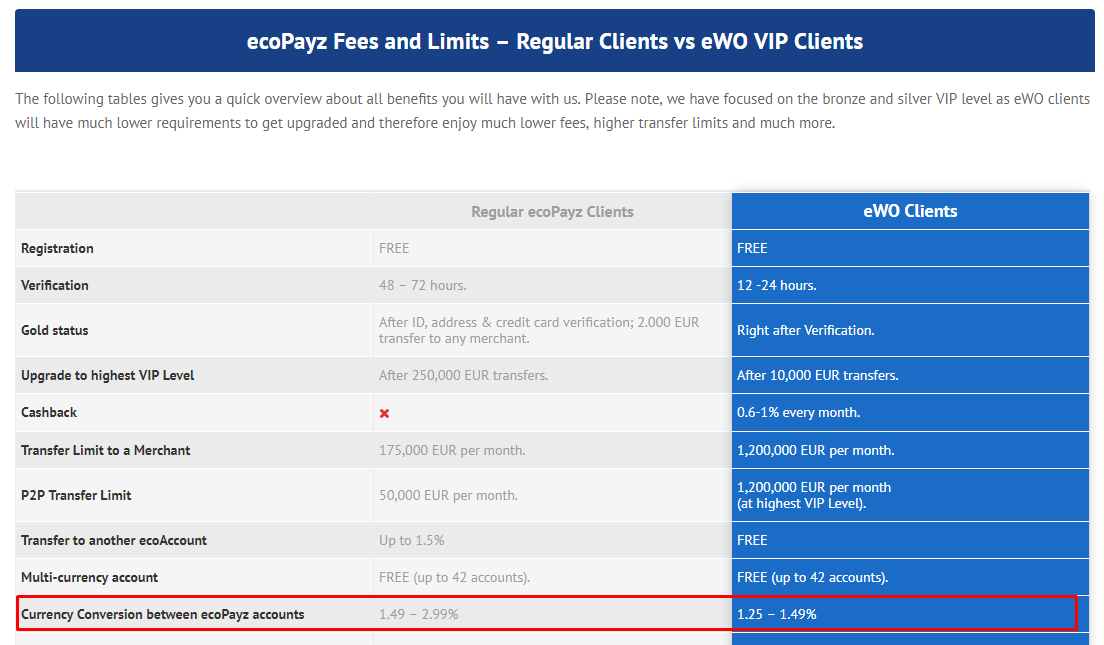Click the 'P2P Transfer Limit' label
Image resolution: width=1104 pixels, height=645 pixels.
coord(76,496)
